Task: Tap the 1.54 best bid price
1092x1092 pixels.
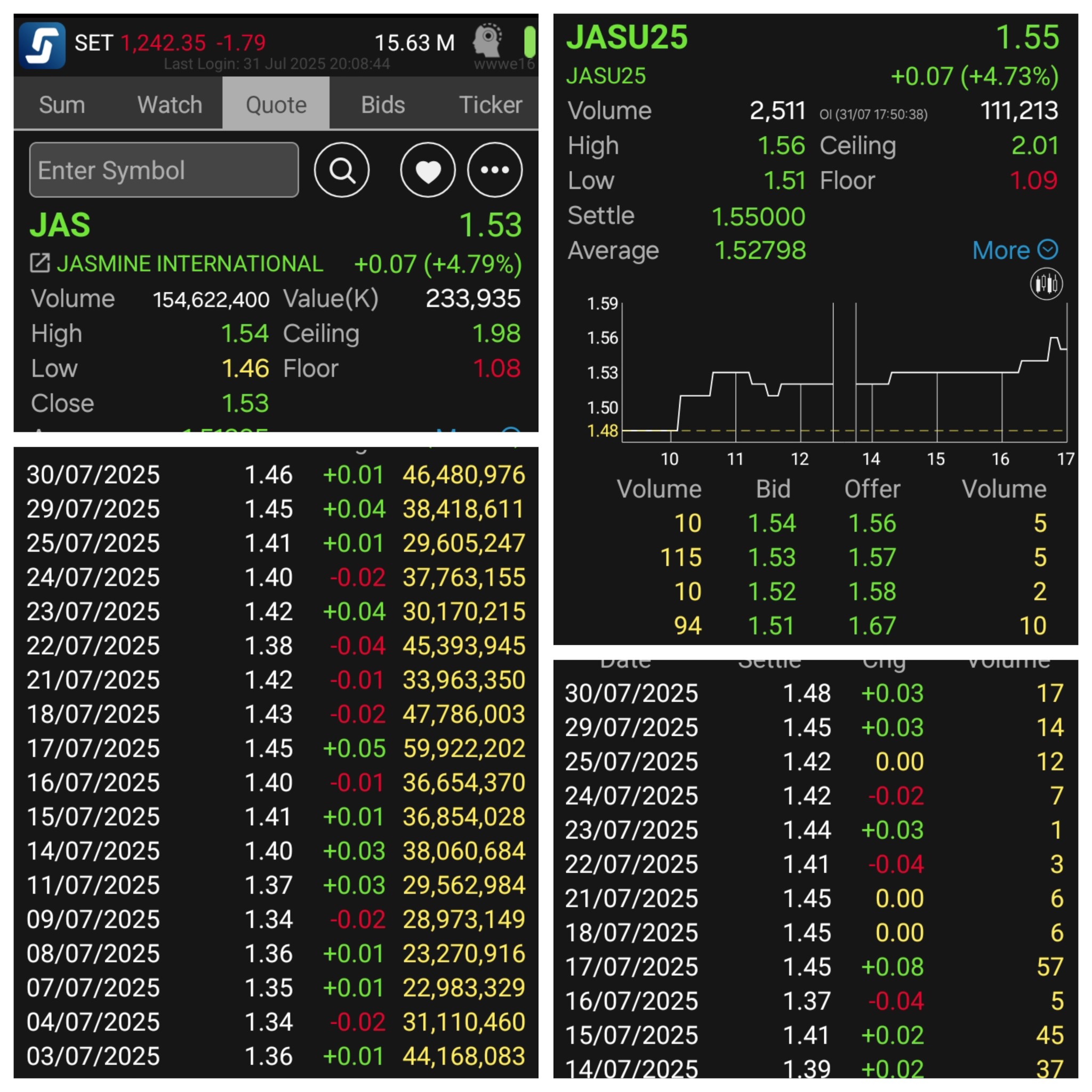Action: point(772,524)
